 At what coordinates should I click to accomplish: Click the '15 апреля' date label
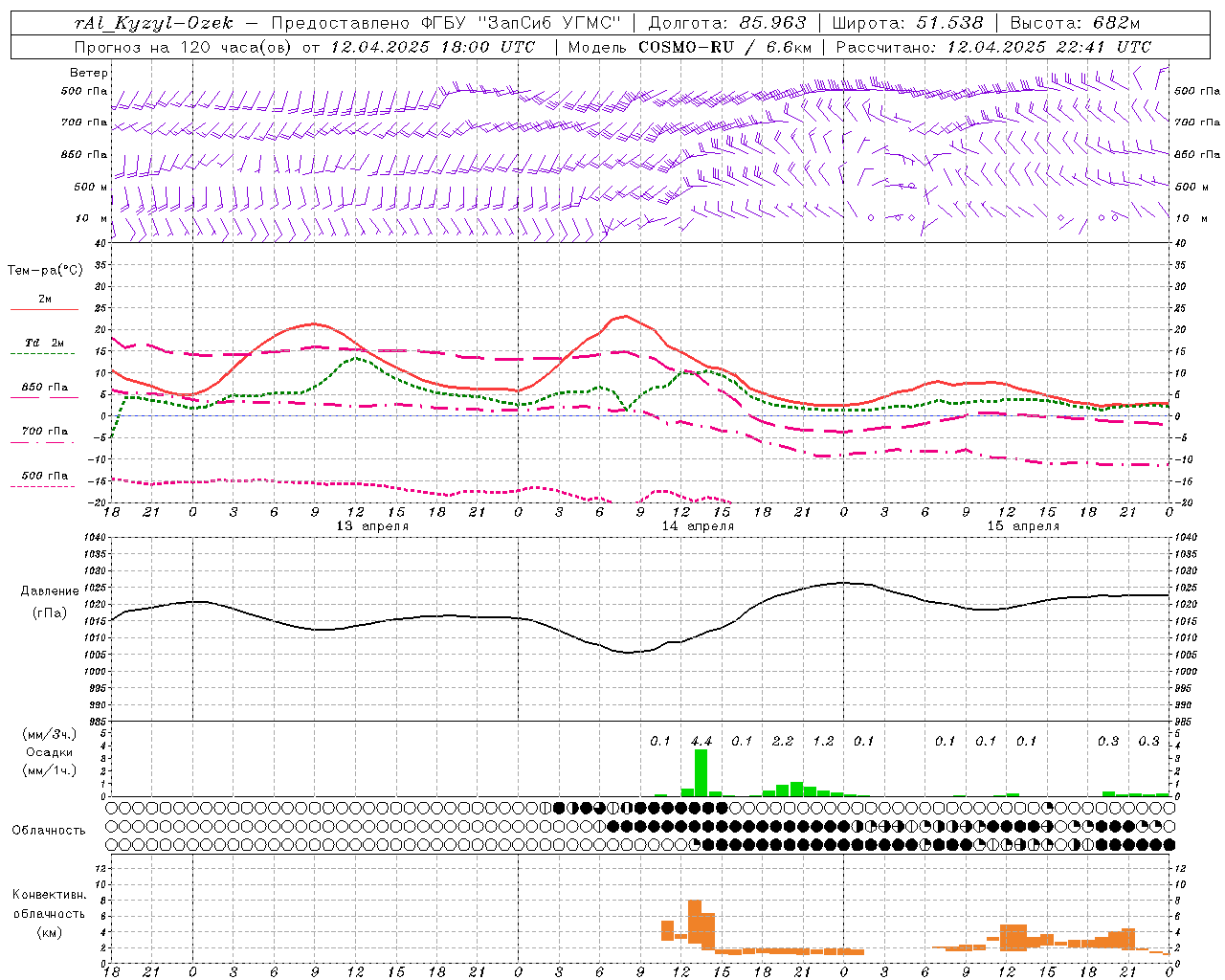1023,526
